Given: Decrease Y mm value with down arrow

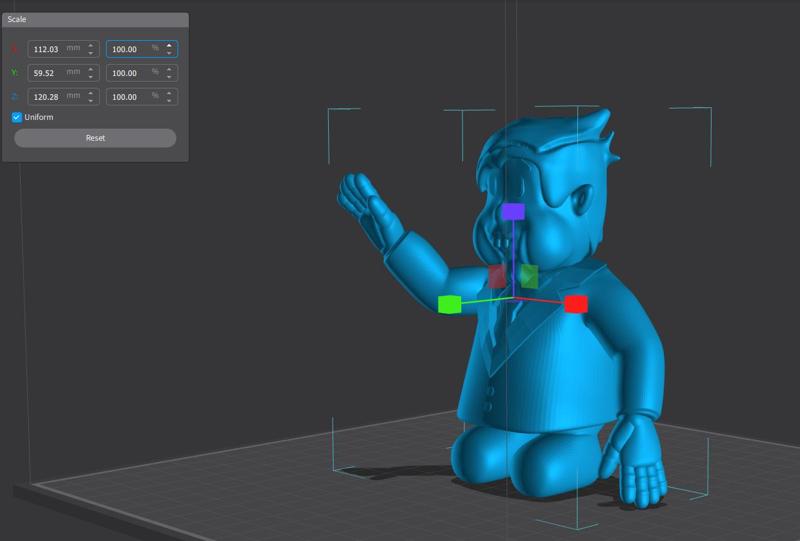Looking at the screenshot, I should pos(90,77).
